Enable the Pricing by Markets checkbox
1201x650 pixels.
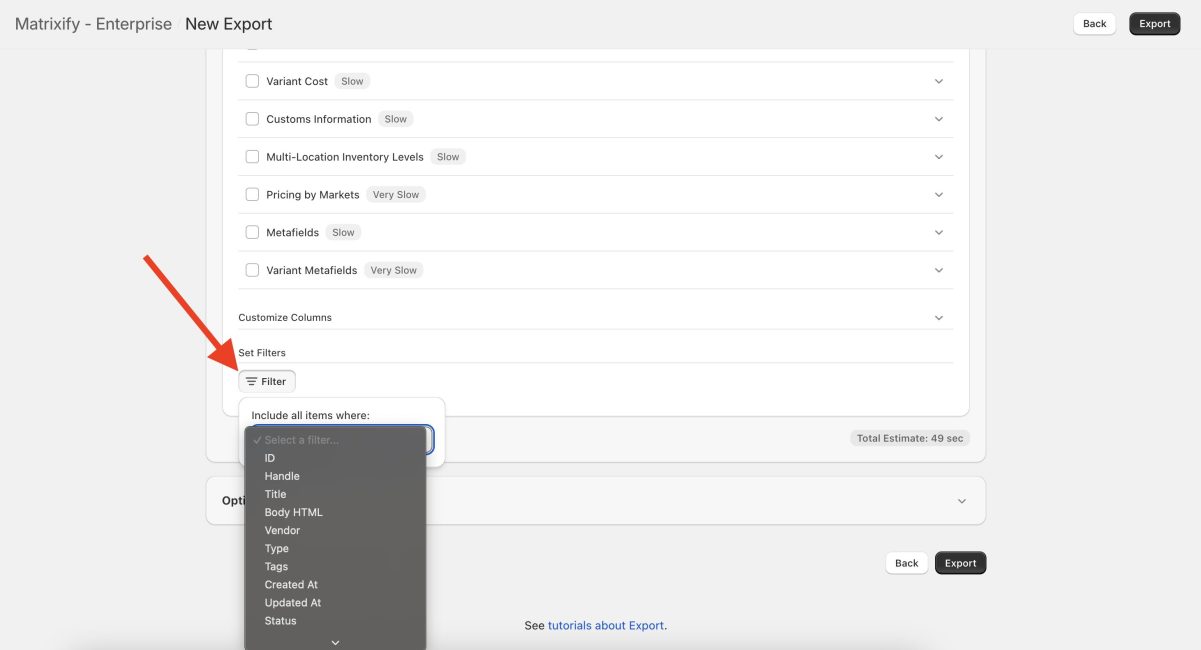click(252, 193)
